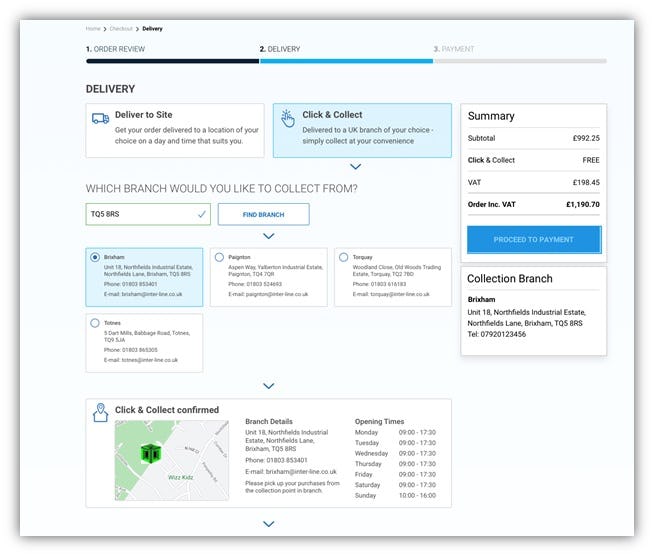
Task: Click chevron below confirmation panel
Action: (269, 524)
